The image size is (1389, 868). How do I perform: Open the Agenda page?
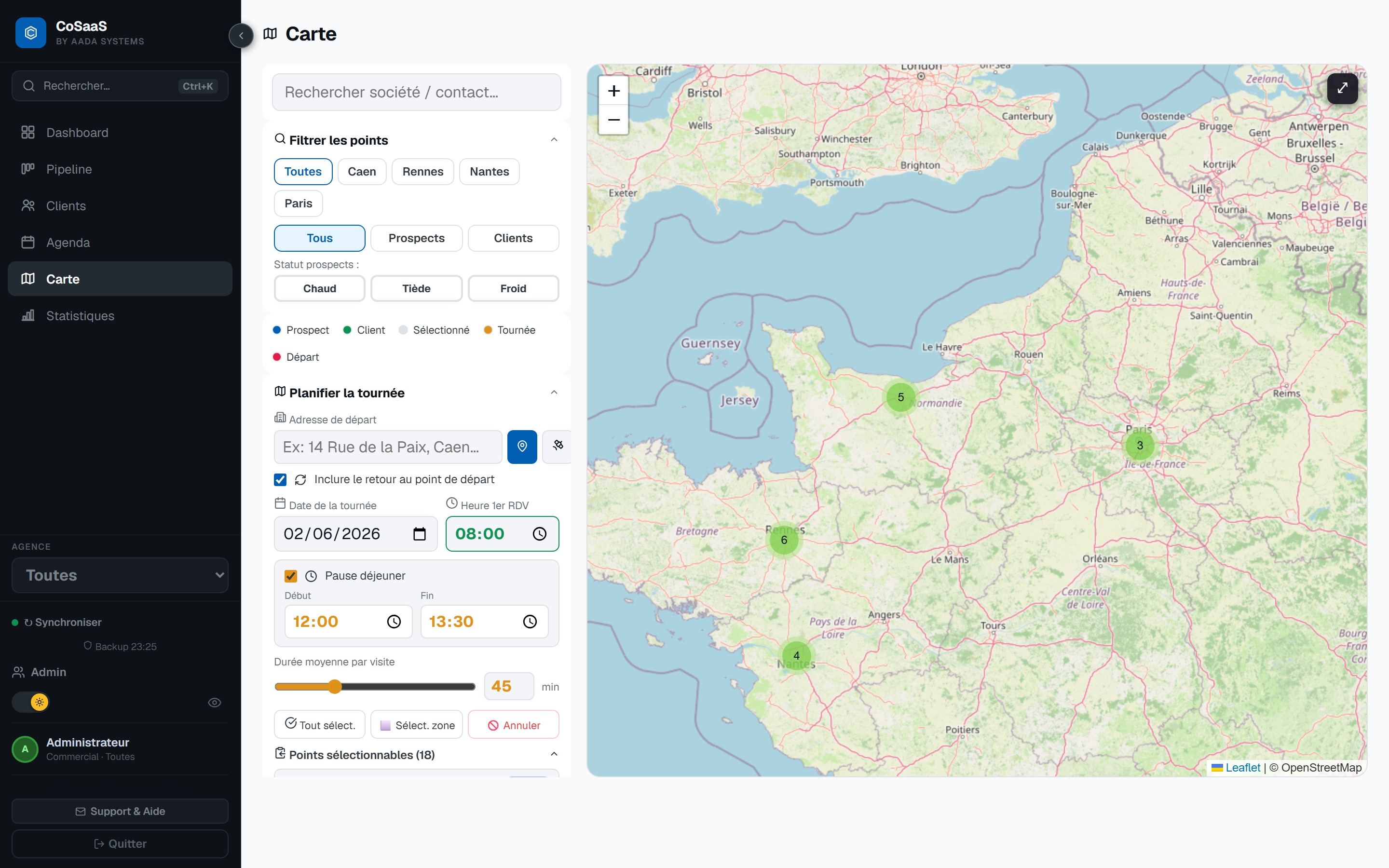[120, 242]
